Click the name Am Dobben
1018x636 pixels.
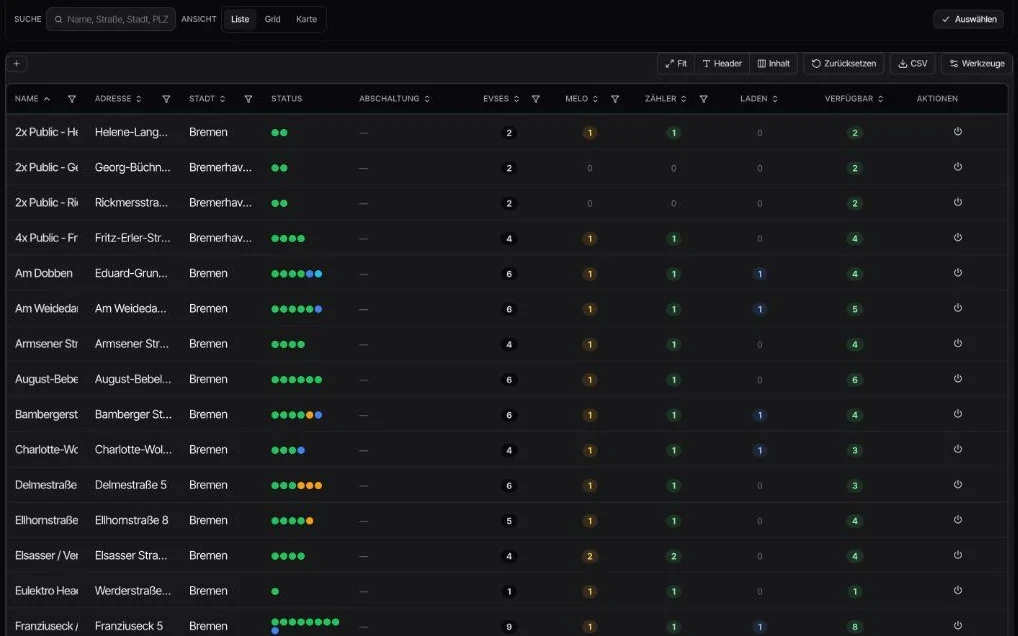[x=43, y=273]
